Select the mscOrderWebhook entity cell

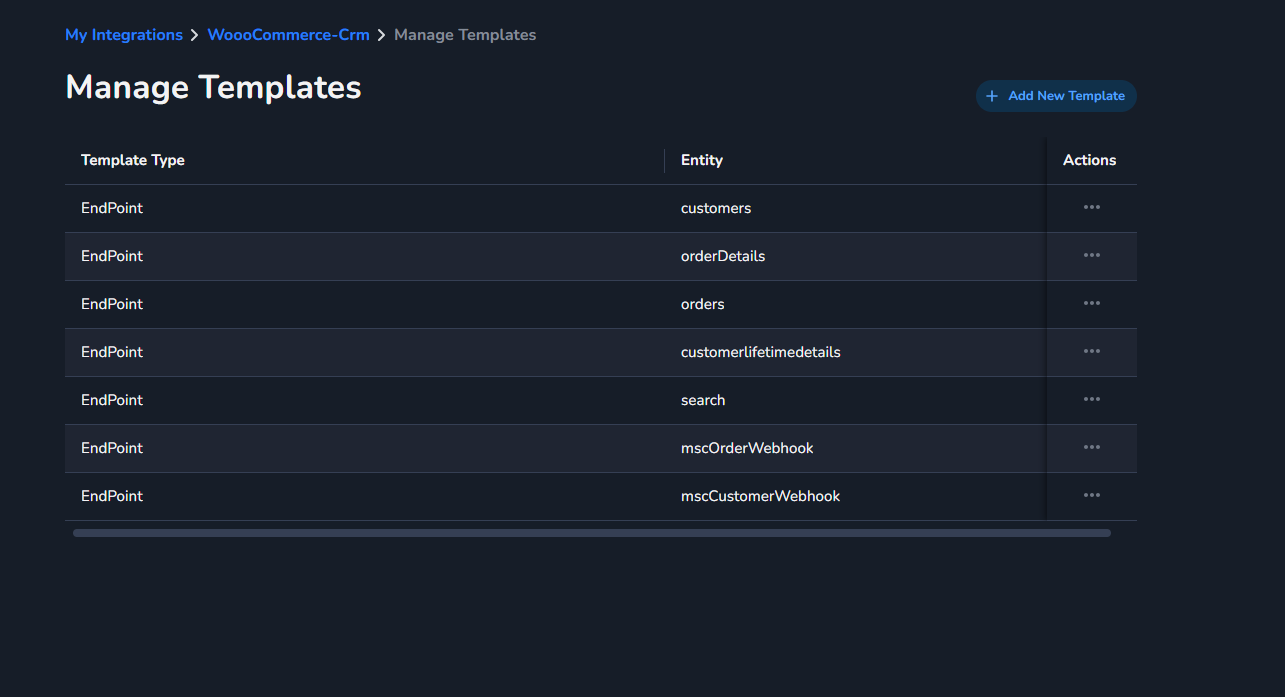747,448
